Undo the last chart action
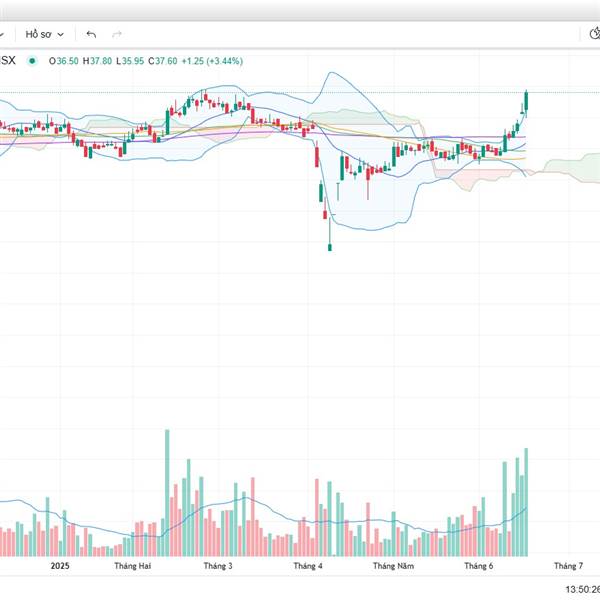This screenshot has height=600, width=600. click(91, 34)
